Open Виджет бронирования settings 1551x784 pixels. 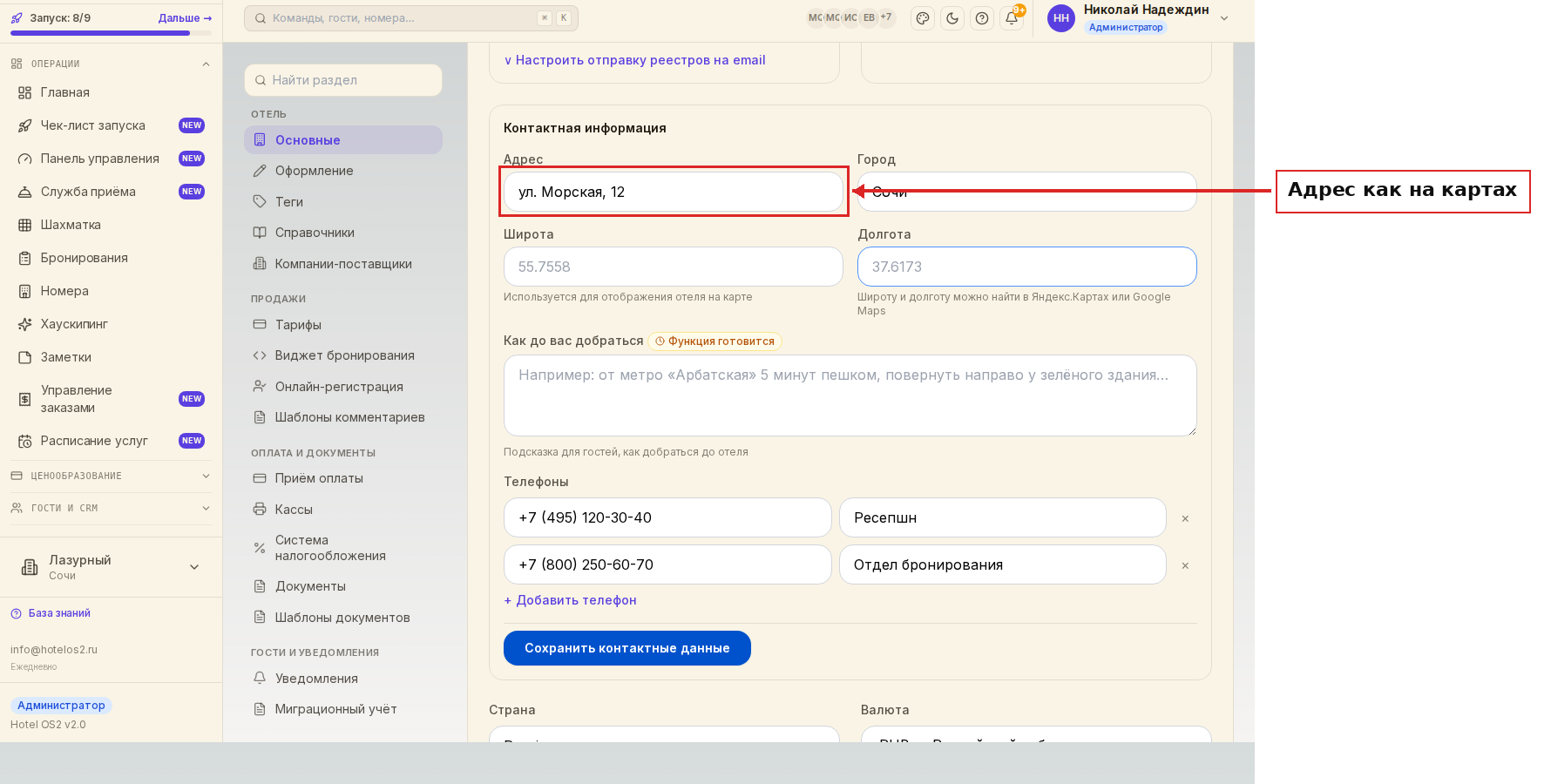point(343,355)
